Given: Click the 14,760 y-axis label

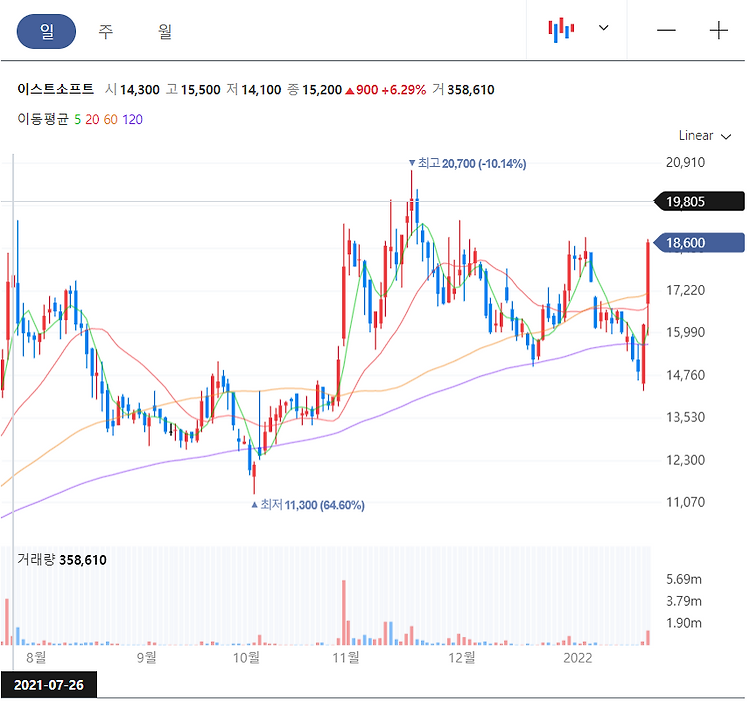Looking at the screenshot, I should coord(685,375).
